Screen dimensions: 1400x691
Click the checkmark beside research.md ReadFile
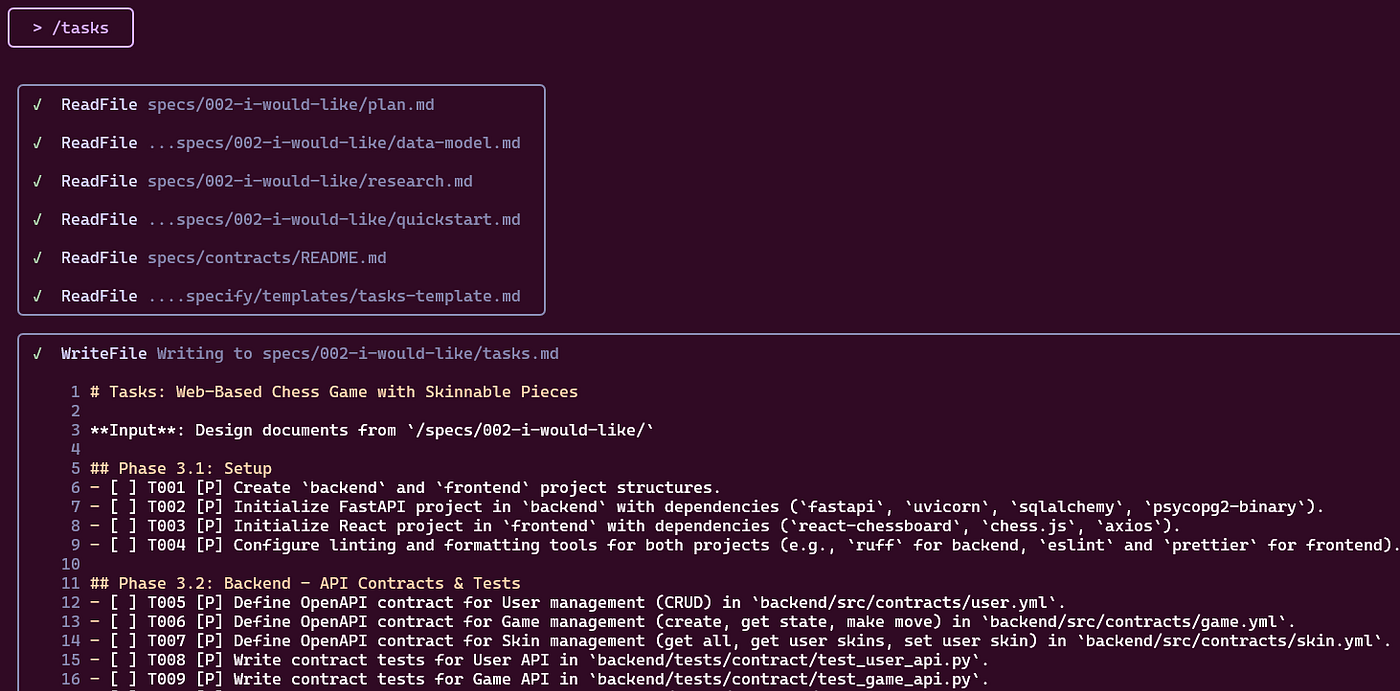pos(37,181)
